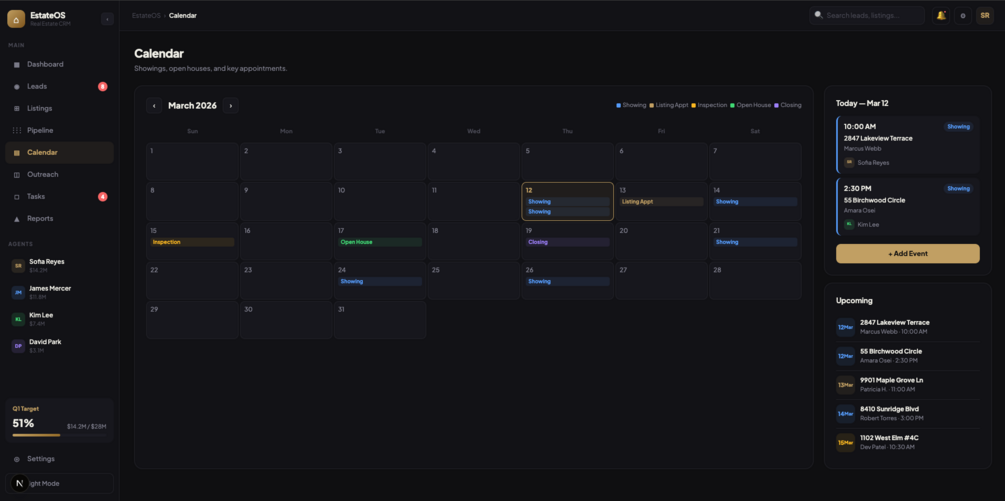This screenshot has height=501, width=1005.
Task: Open Dashboard from the sidebar
Action: click(60, 64)
